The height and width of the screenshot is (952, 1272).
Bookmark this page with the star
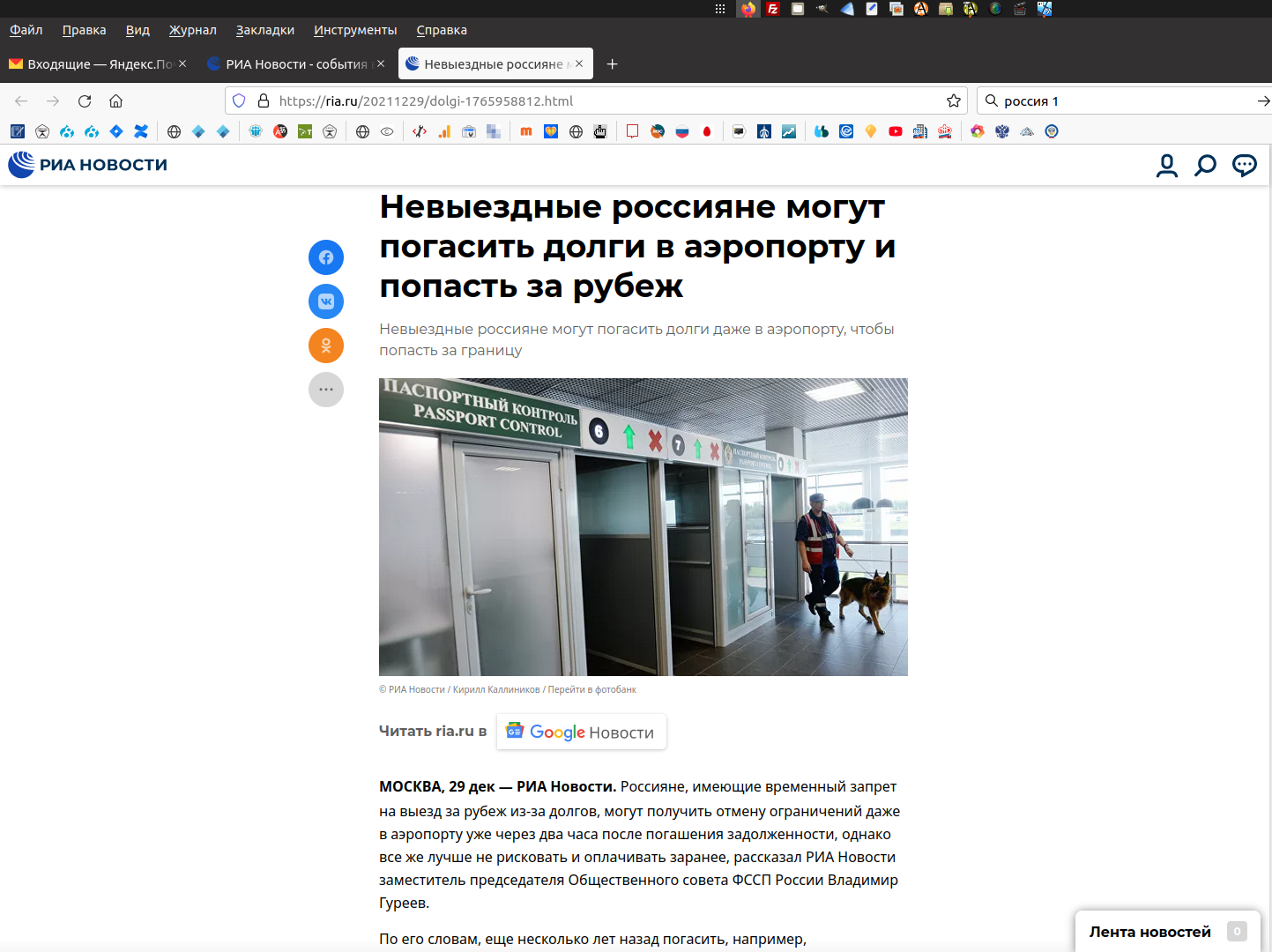tap(954, 101)
